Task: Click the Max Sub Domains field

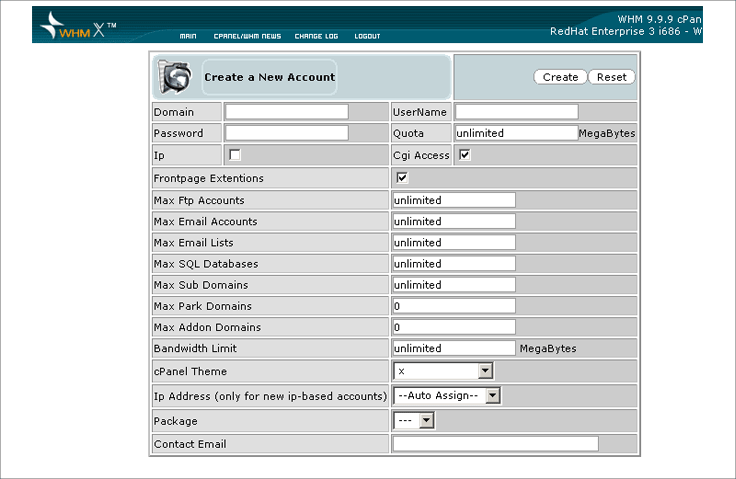Action: click(x=454, y=285)
